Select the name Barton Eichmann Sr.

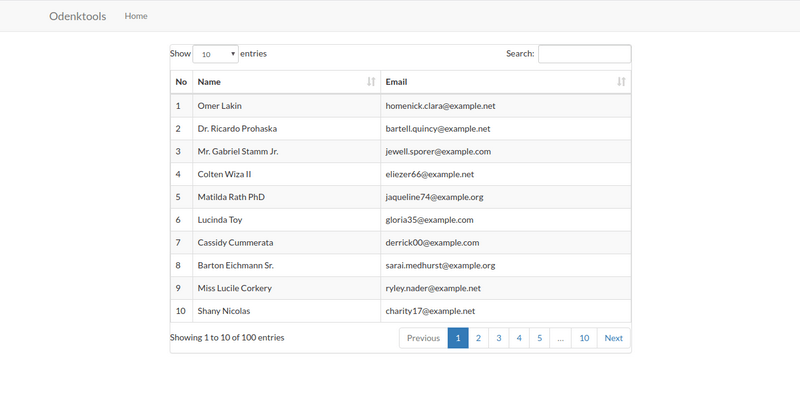236,265
